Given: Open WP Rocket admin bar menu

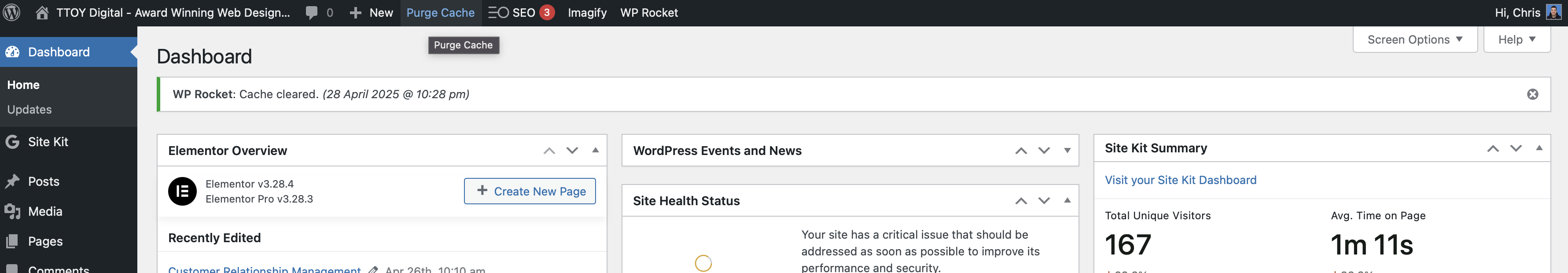Looking at the screenshot, I should pyautogui.click(x=649, y=13).
